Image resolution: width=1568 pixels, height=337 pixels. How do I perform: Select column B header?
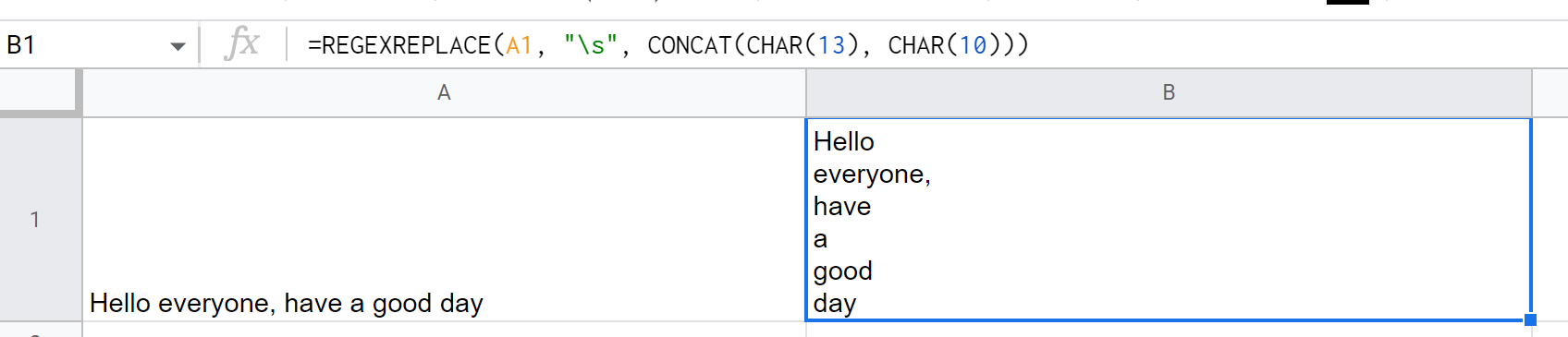[x=1169, y=92]
